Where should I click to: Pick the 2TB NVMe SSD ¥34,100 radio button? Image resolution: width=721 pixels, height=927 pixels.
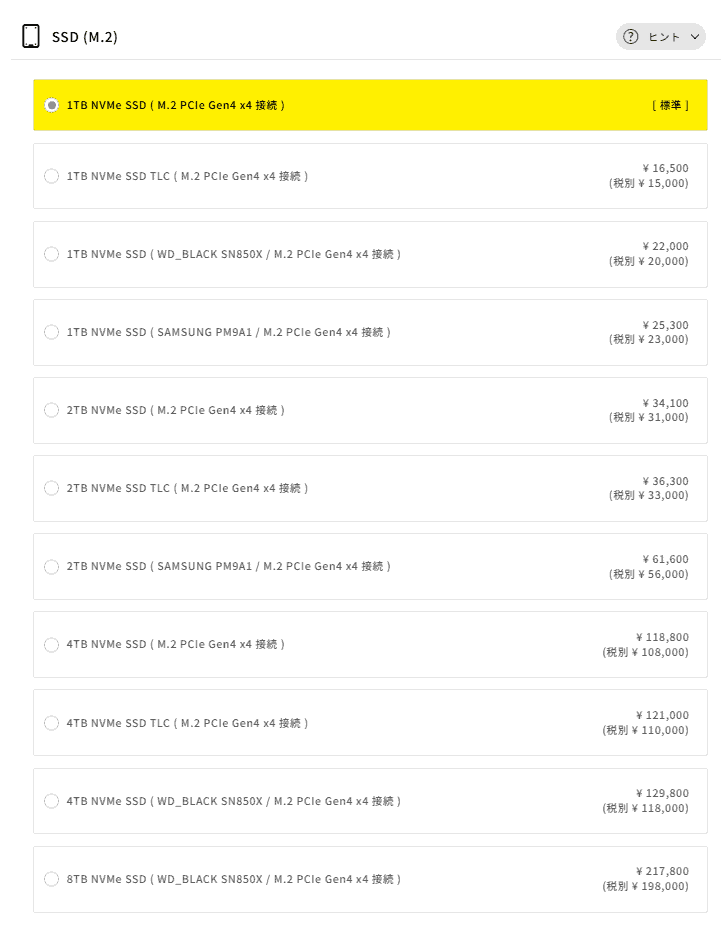tap(52, 410)
